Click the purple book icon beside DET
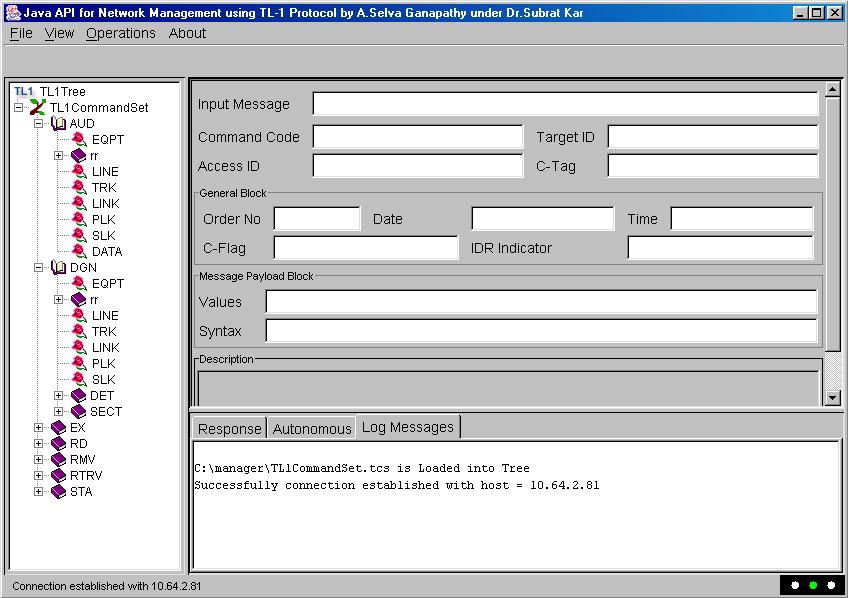 [x=78, y=396]
